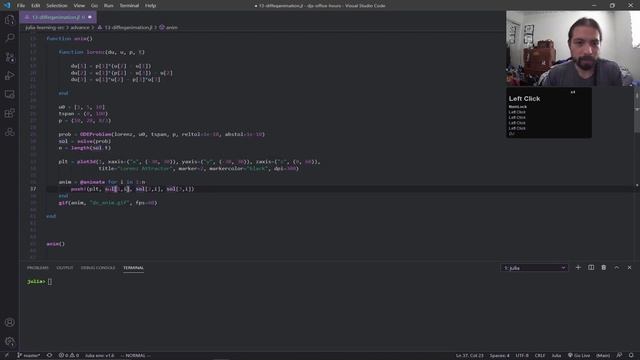
Task: Open the Run menu
Action: click(109, 6)
